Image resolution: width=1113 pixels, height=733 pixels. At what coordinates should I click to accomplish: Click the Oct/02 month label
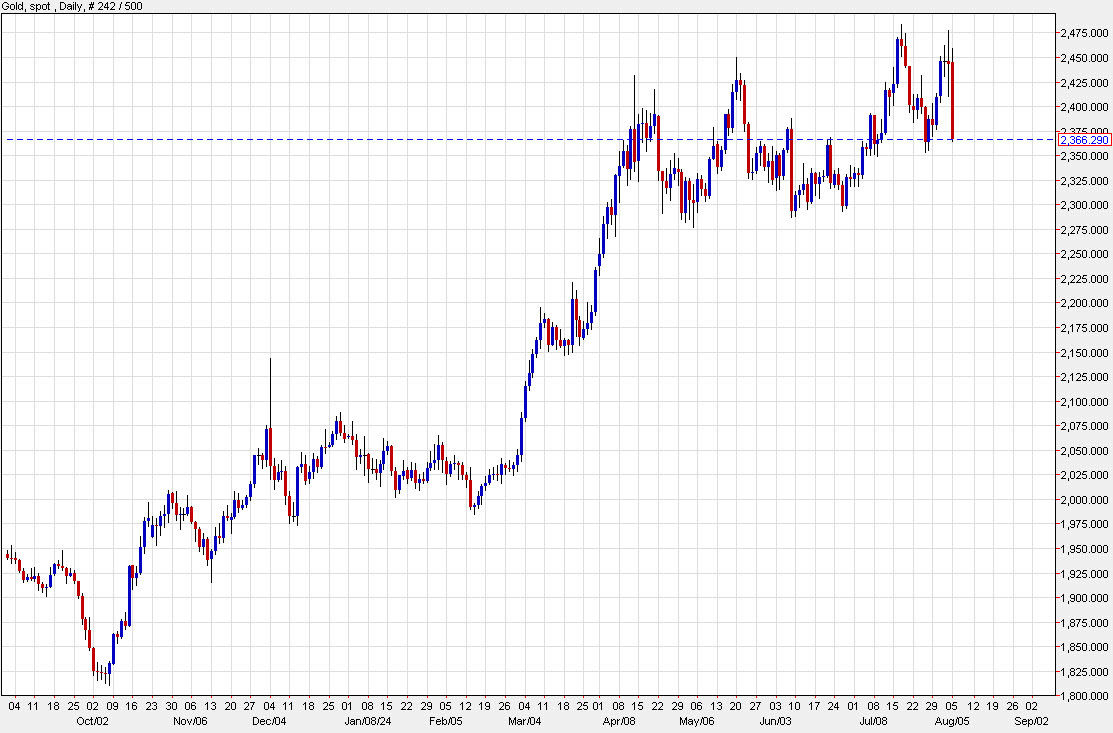click(x=92, y=721)
